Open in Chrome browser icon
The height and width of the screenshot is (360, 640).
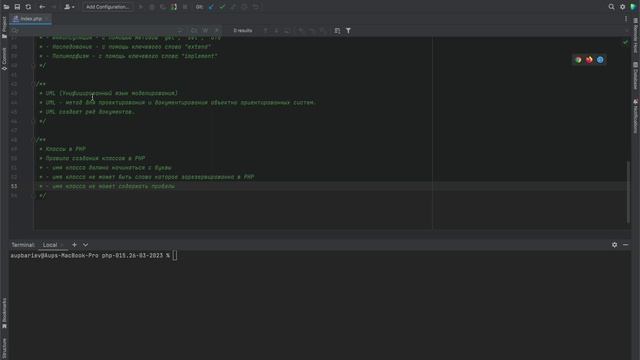578,60
